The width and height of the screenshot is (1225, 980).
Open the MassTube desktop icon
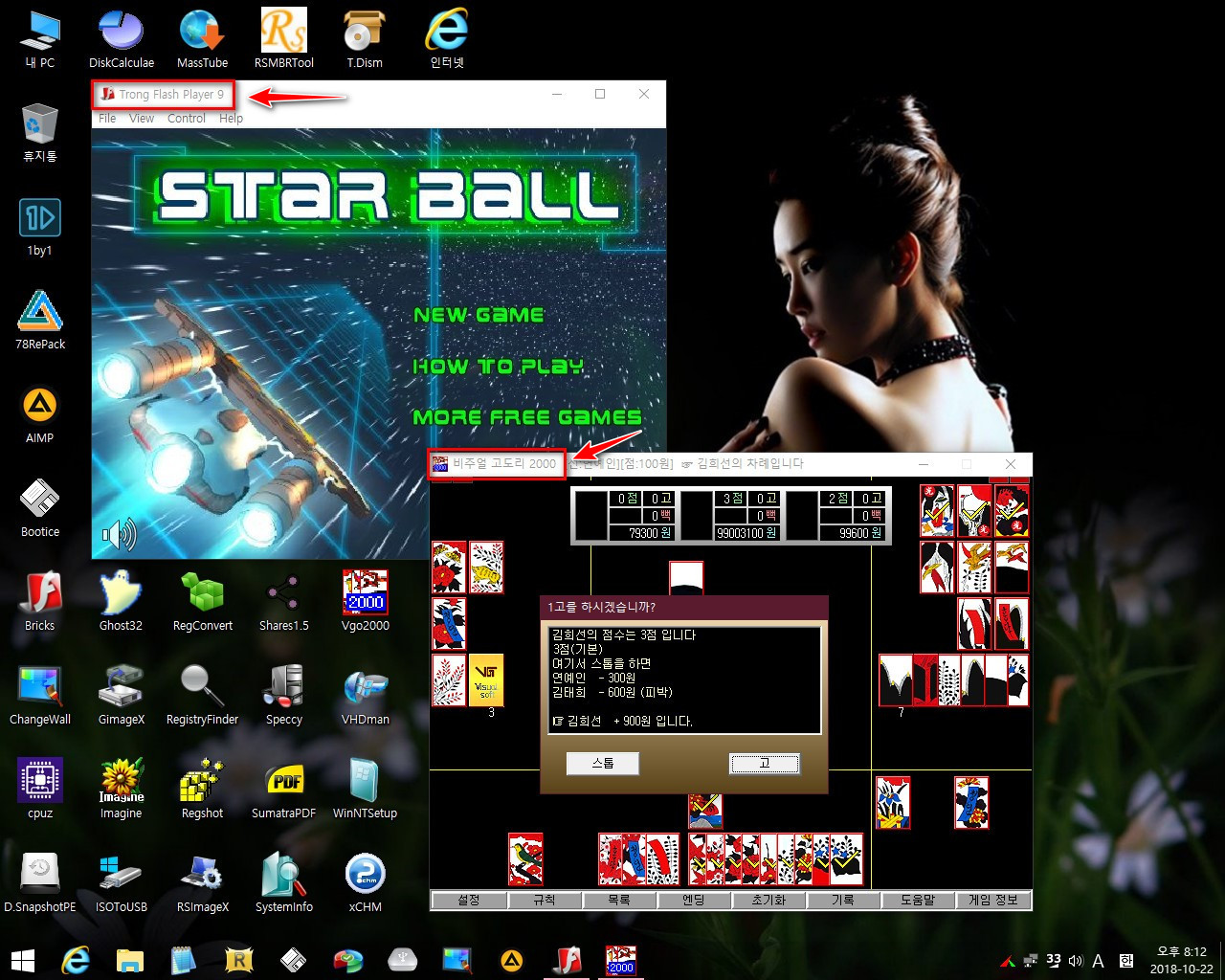click(x=202, y=39)
